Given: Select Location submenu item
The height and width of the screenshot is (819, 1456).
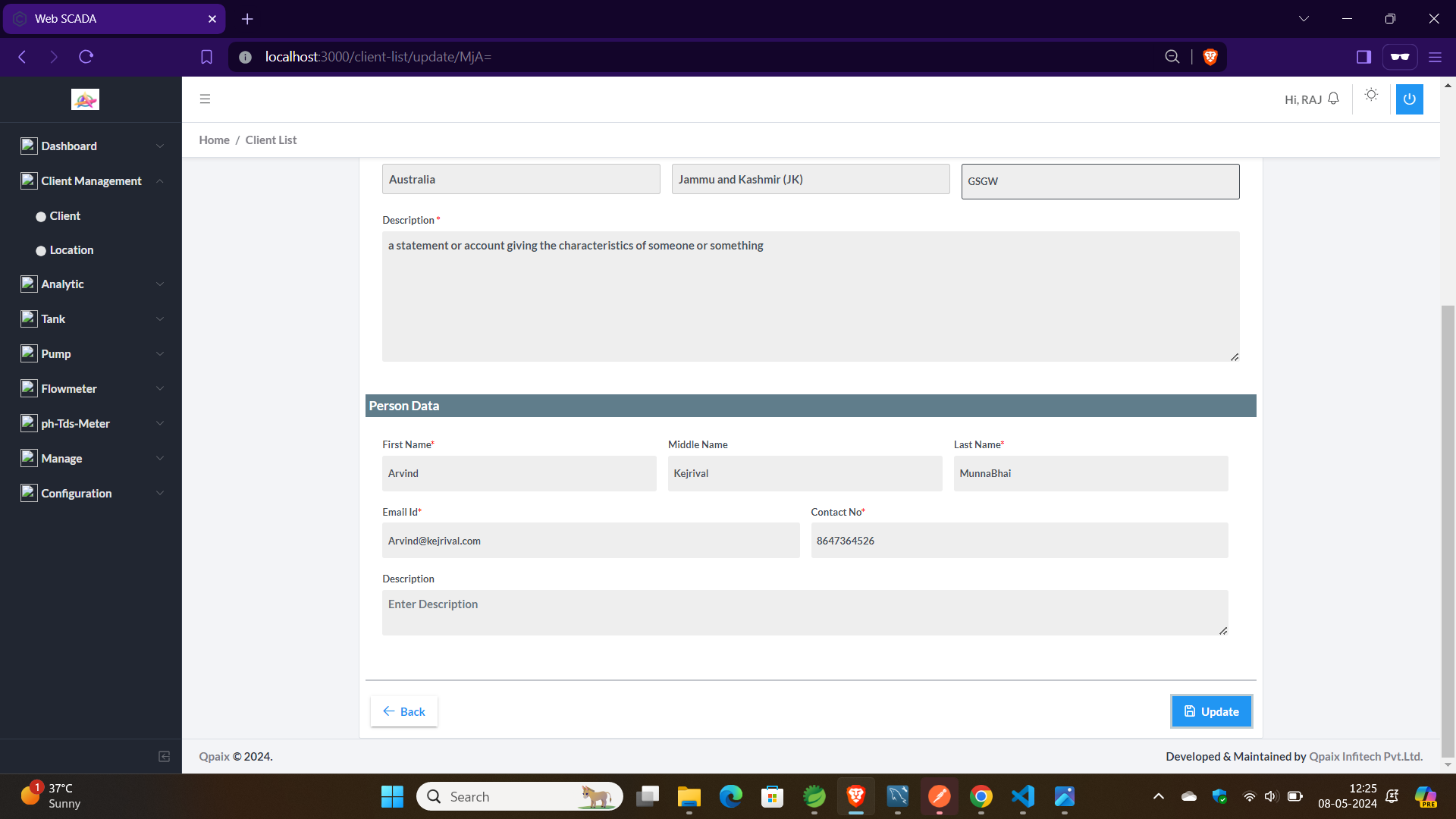Looking at the screenshot, I should pyautogui.click(x=71, y=250).
